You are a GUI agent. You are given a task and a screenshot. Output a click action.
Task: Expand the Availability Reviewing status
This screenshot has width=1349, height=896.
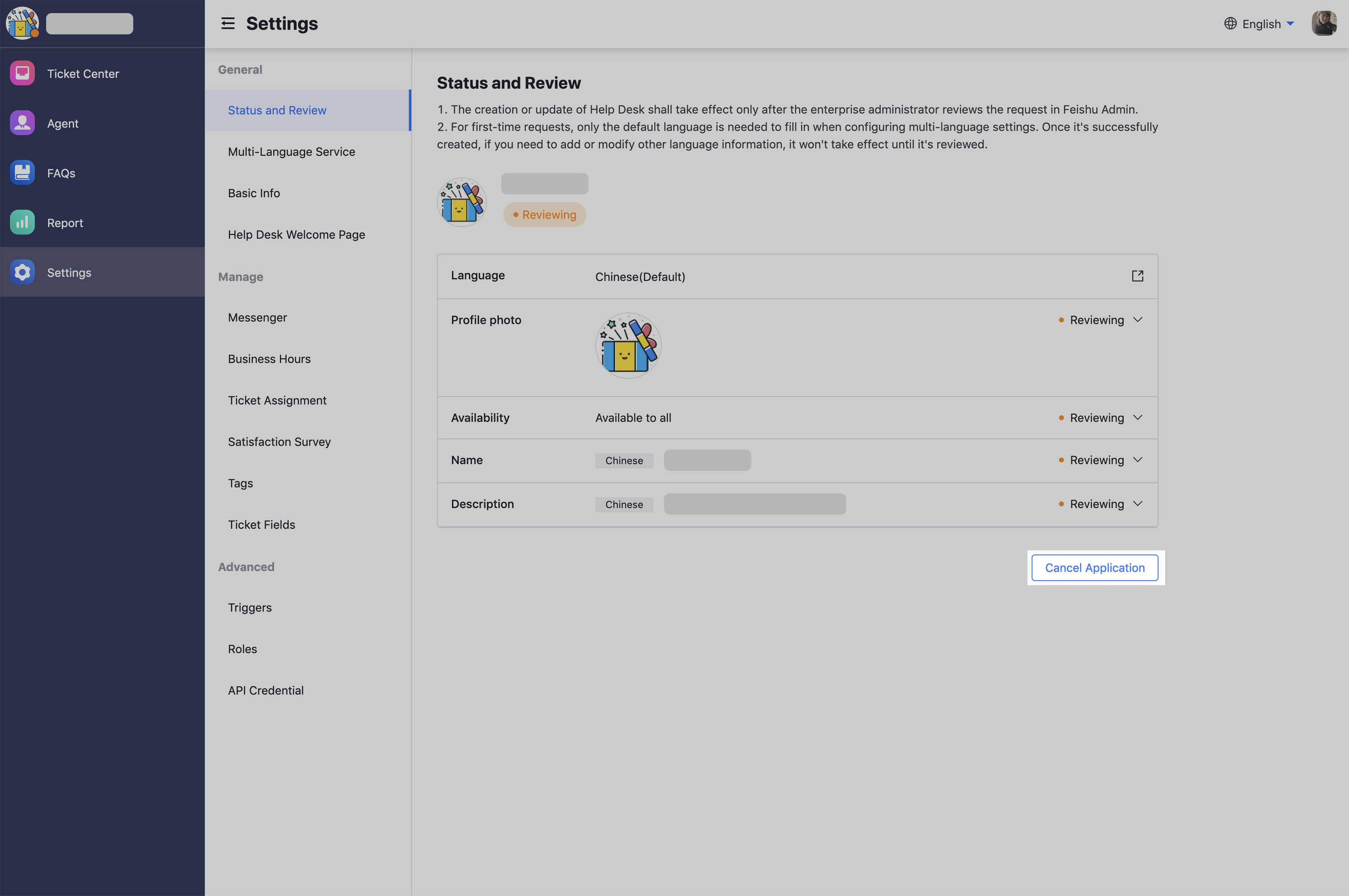coord(1137,418)
